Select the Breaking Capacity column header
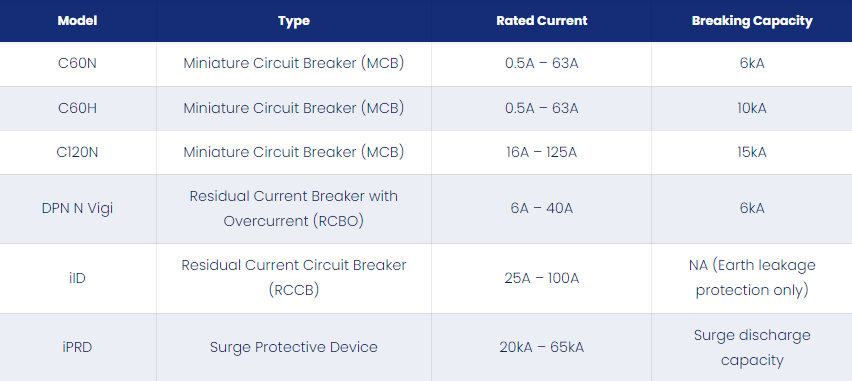The height and width of the screenshot is (381, 852). click(752, 21)
